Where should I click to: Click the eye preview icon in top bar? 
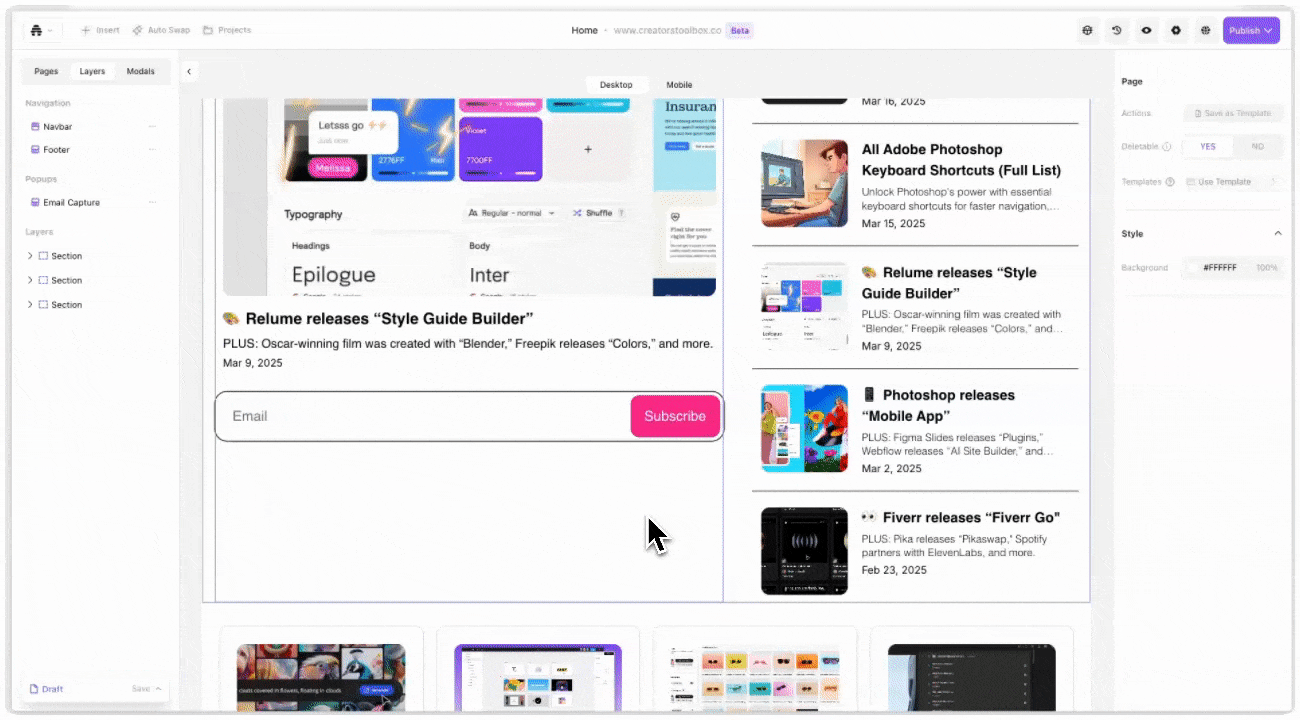[1146, 31]
